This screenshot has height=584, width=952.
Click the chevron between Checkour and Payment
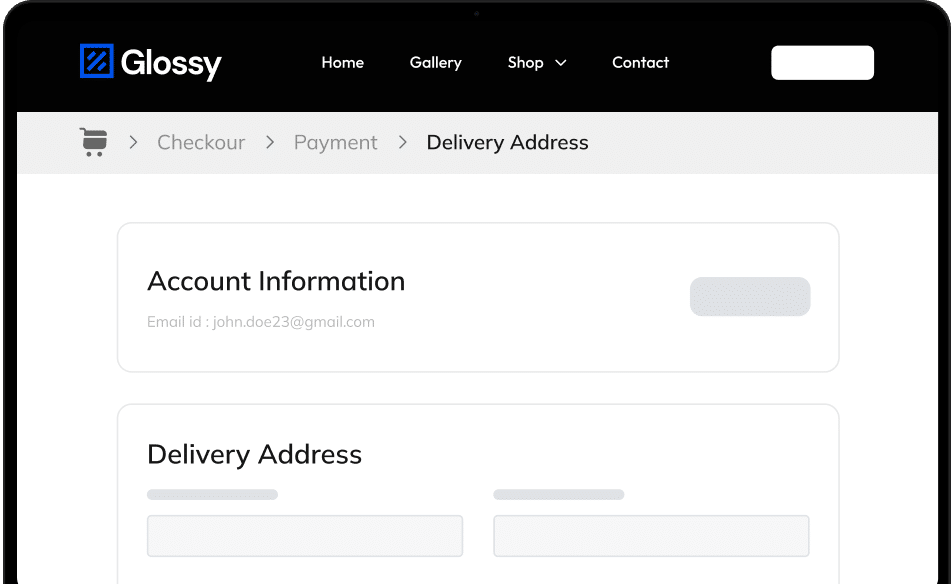point(270,143)
